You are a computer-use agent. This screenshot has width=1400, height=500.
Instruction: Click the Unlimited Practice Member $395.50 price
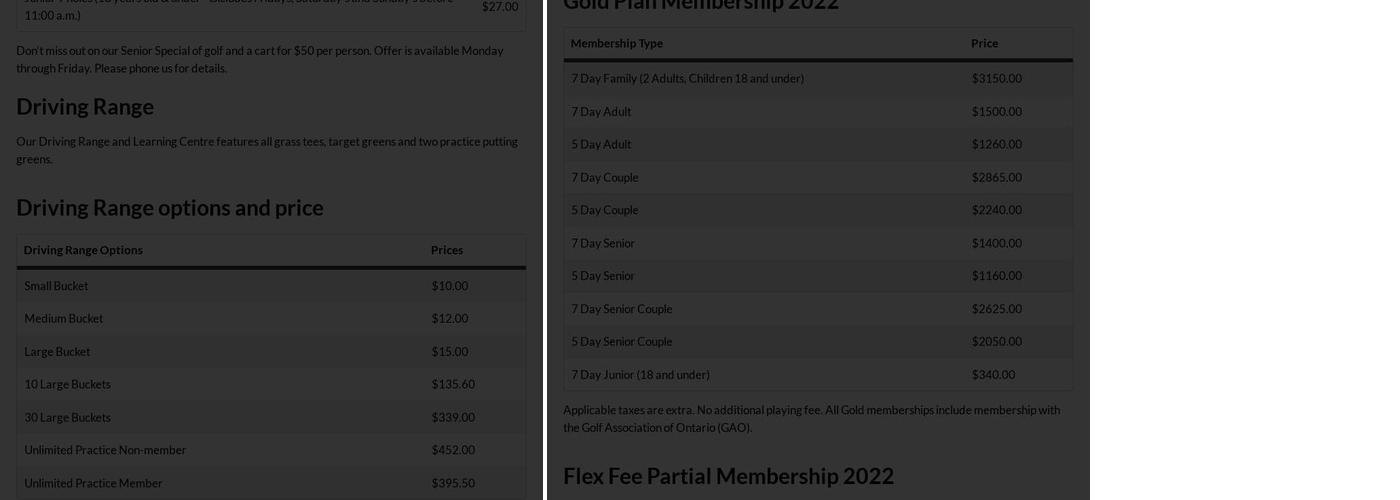452,483
